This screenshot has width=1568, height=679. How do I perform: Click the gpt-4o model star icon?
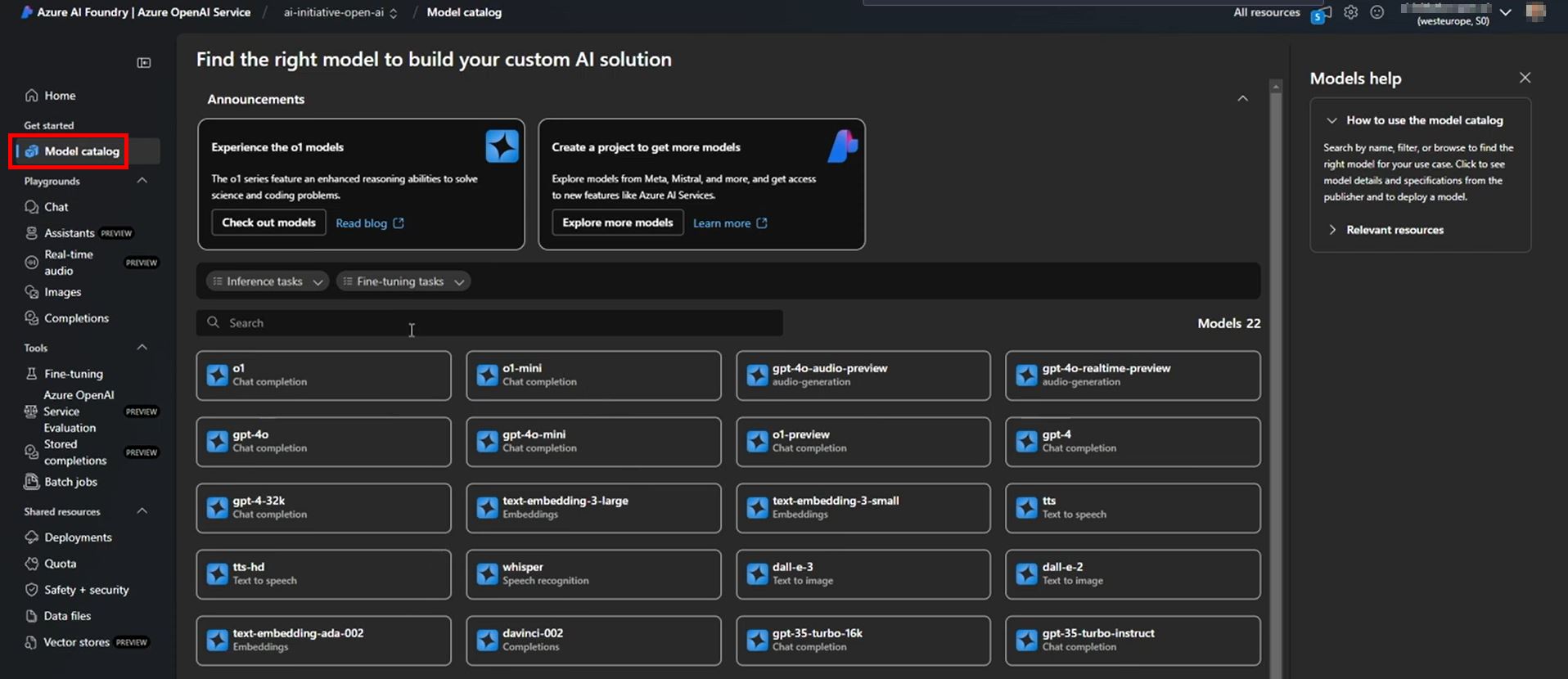tap(218, 442)
